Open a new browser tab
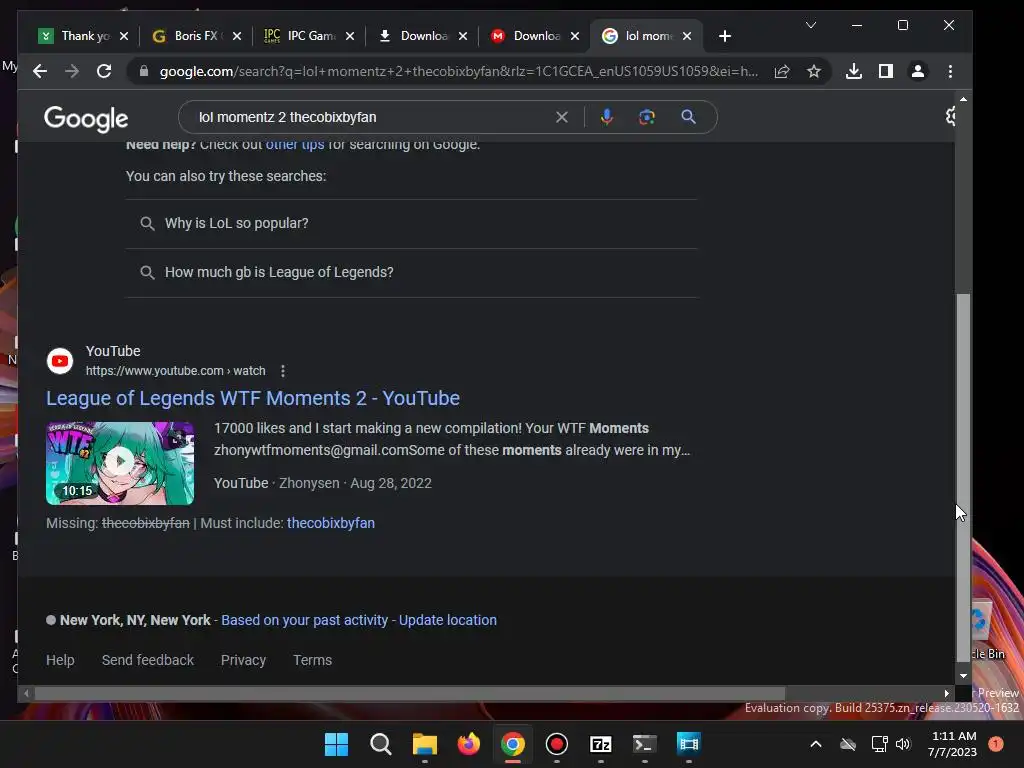The height and width of the screenshot is (768, 1024). [x=725, y=36]
